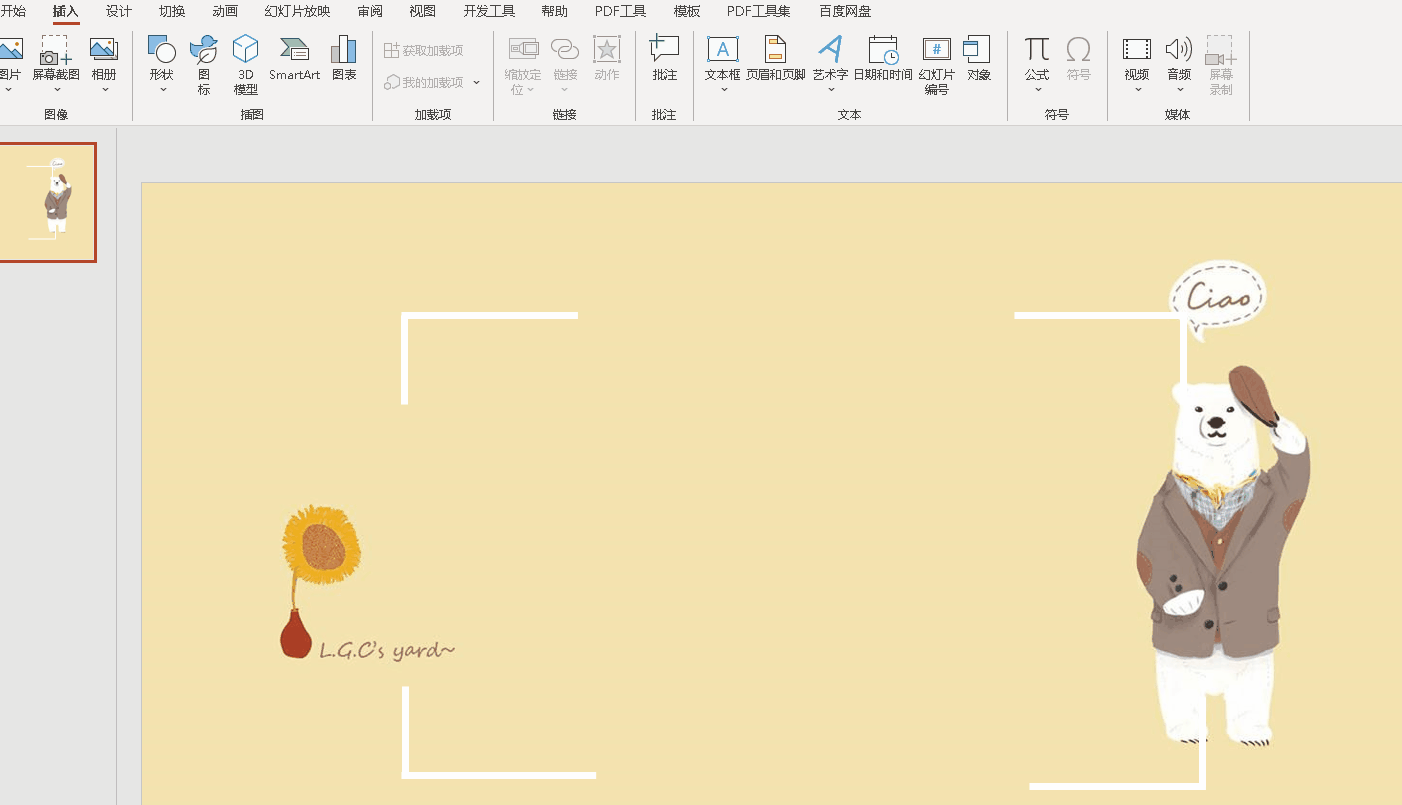Open the 开发工具 tab
The height and width of the screenshot is (805, 1402).
pyautogui.click(x=489, y=11)
